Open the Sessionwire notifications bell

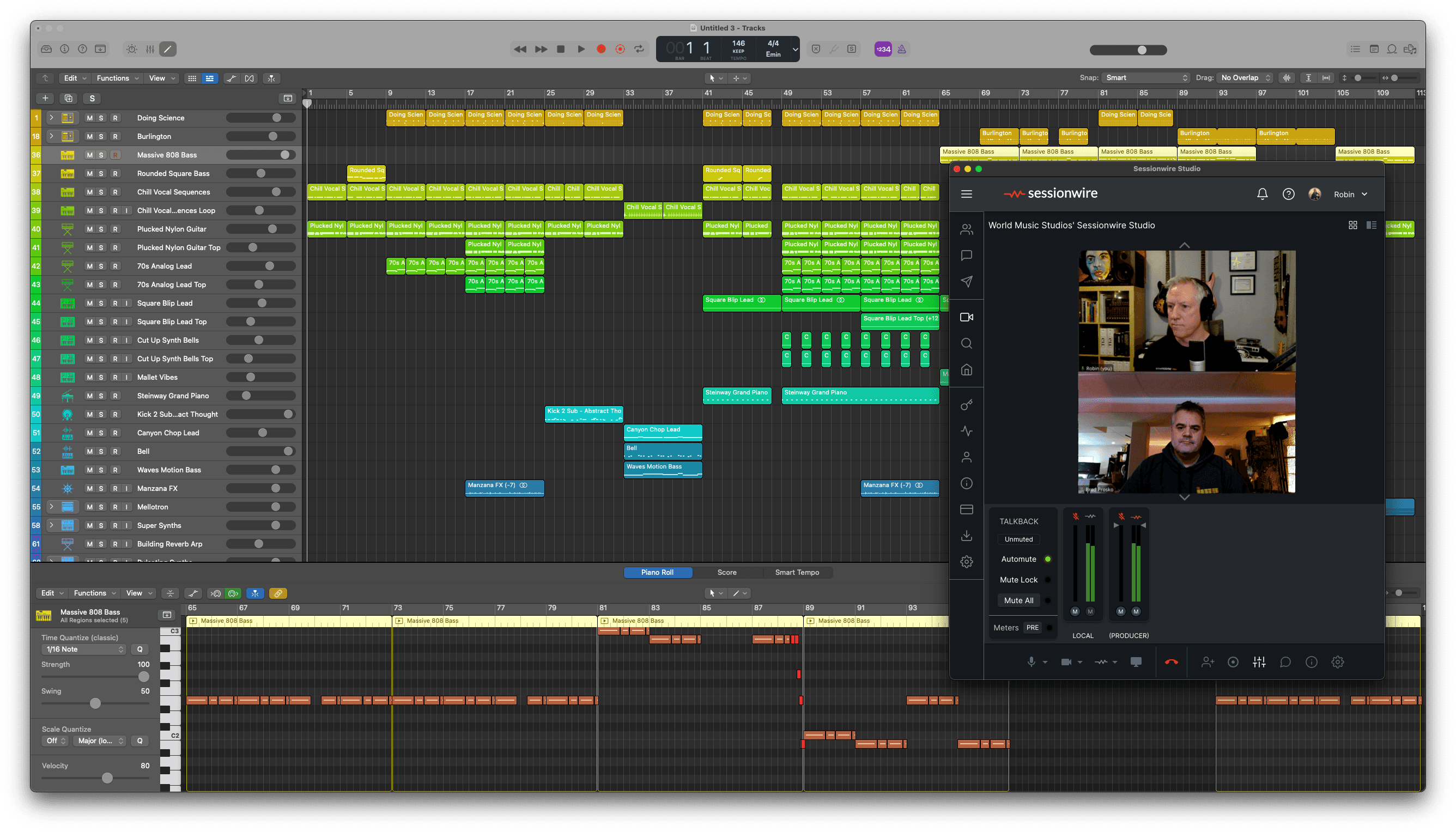coord(1263,195)
